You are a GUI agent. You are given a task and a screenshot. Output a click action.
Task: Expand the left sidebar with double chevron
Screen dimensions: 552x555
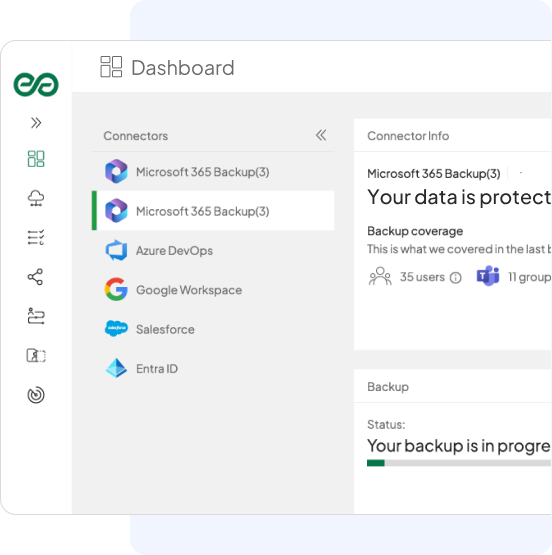(x=36, y=123)
